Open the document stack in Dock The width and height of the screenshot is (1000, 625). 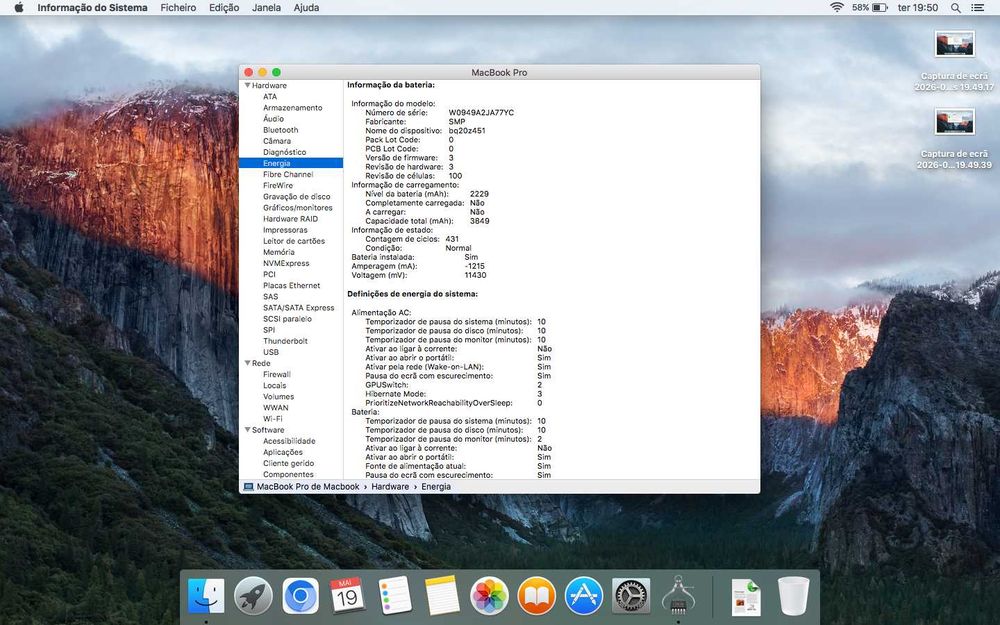point(746,597)
